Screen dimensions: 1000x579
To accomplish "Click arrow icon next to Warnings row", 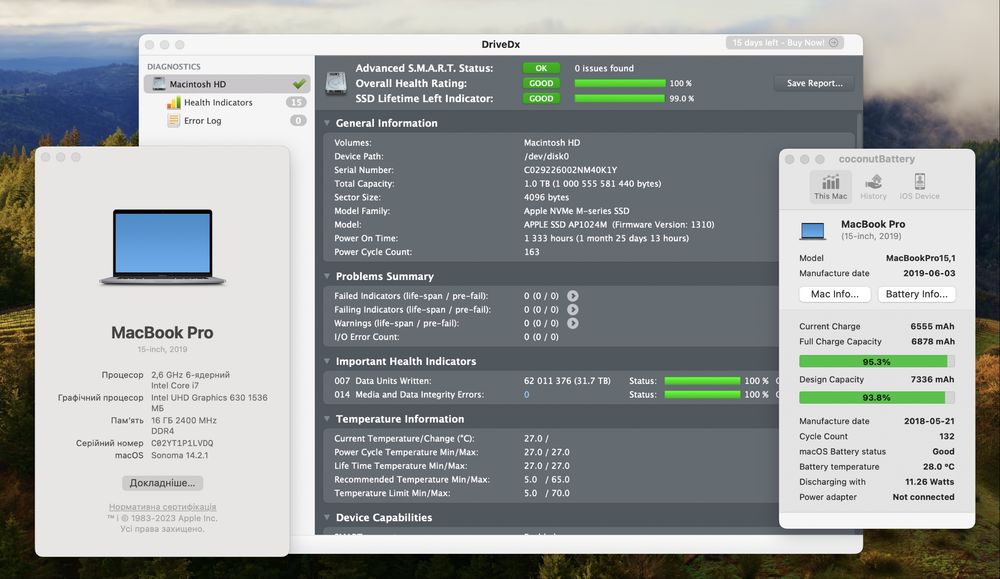I will pyautogui.click(x=573, y=323).
